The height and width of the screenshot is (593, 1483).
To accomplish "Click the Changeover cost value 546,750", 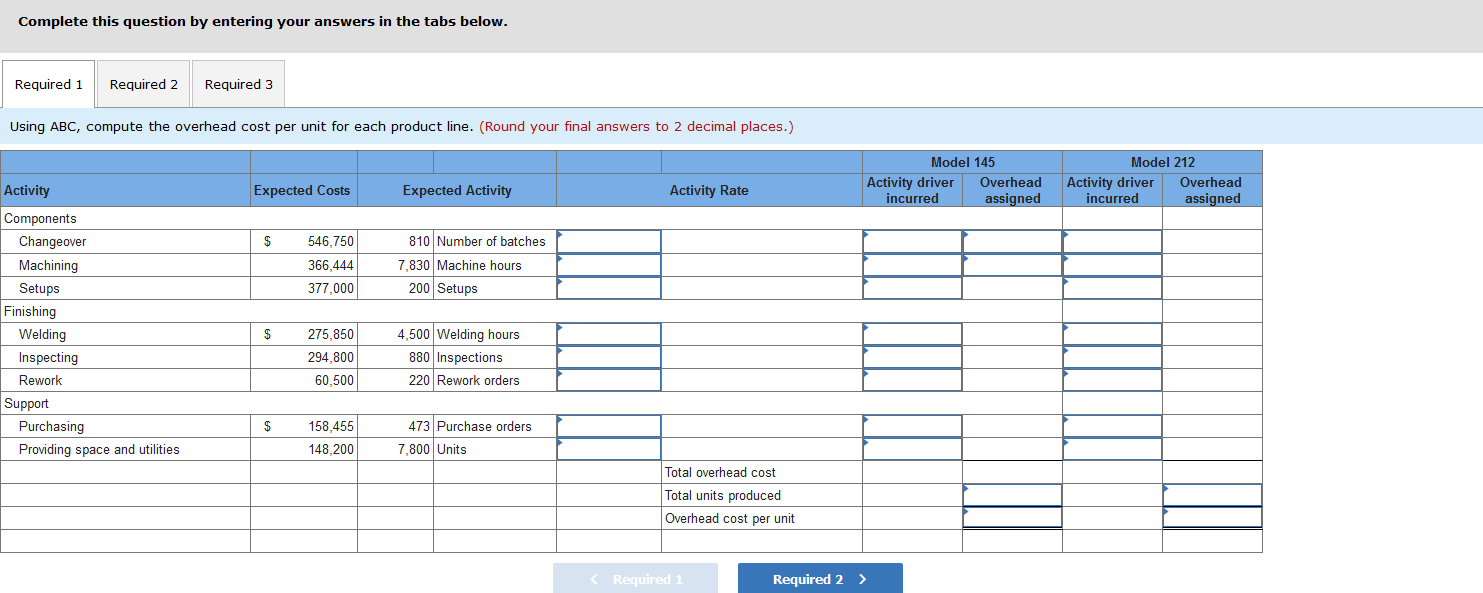I will 330,242.
